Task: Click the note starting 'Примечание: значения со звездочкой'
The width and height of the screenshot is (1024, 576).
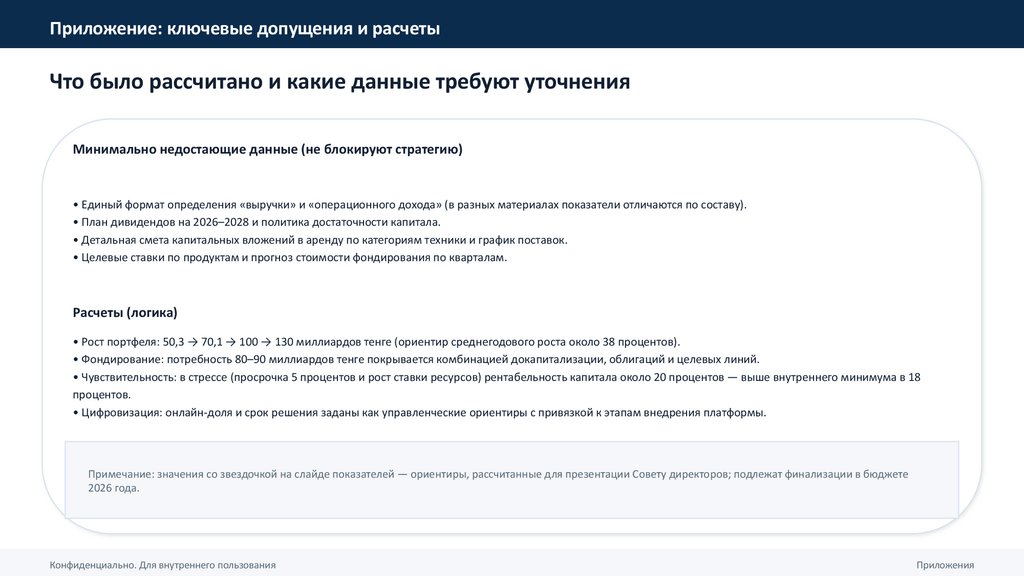Action: click(498, 481)
